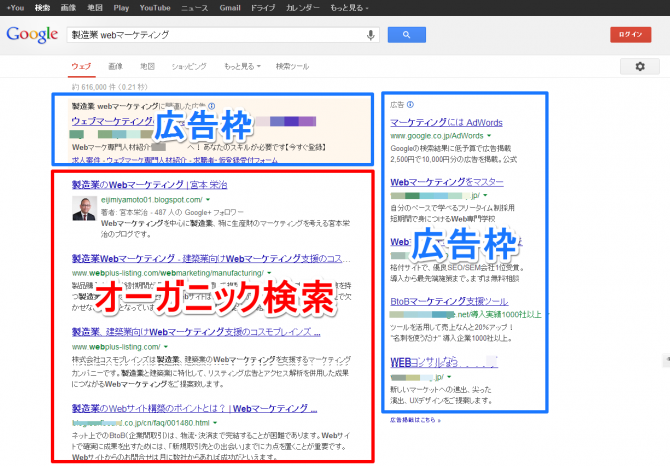Open 地図 in the top black bar
The height and width of the screenshot is (466, 670).
(x=95, y=8)
